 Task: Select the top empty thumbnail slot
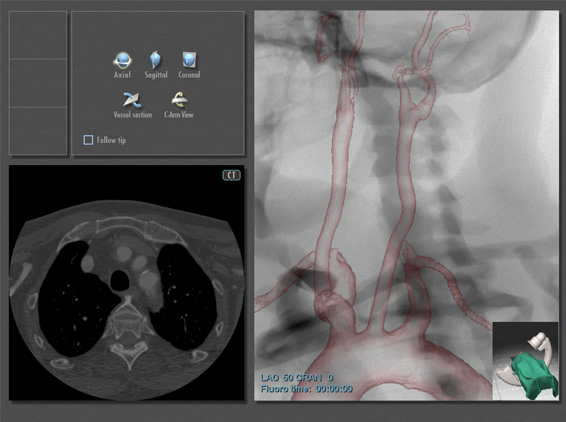[x=38, y=35]
